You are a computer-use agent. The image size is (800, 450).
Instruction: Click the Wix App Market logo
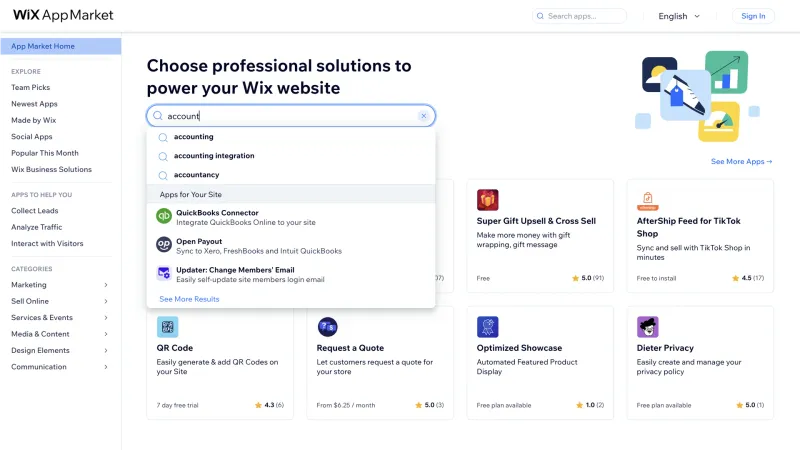(x=63, y=15)
